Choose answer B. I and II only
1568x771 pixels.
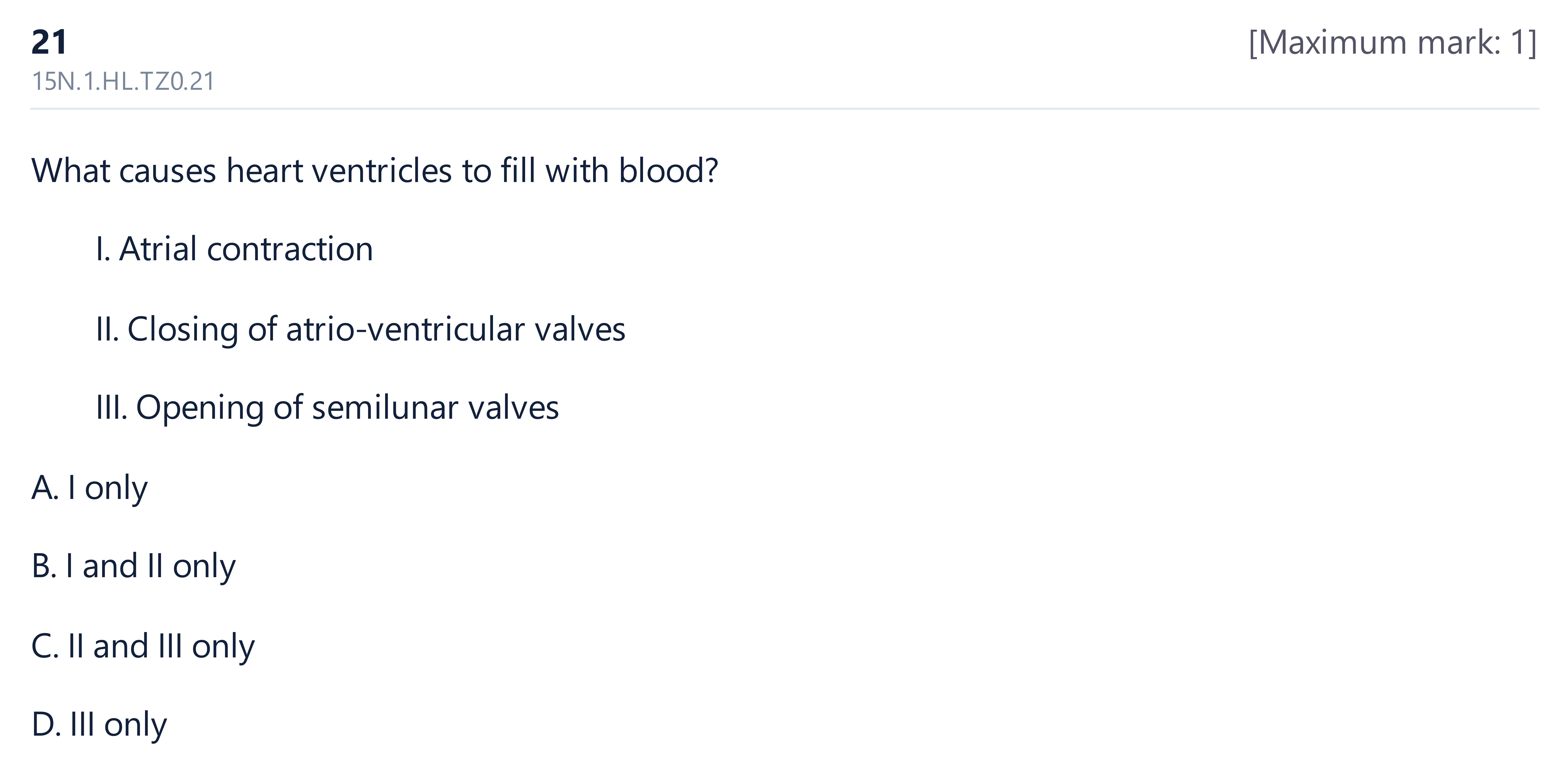pos(133,567)
